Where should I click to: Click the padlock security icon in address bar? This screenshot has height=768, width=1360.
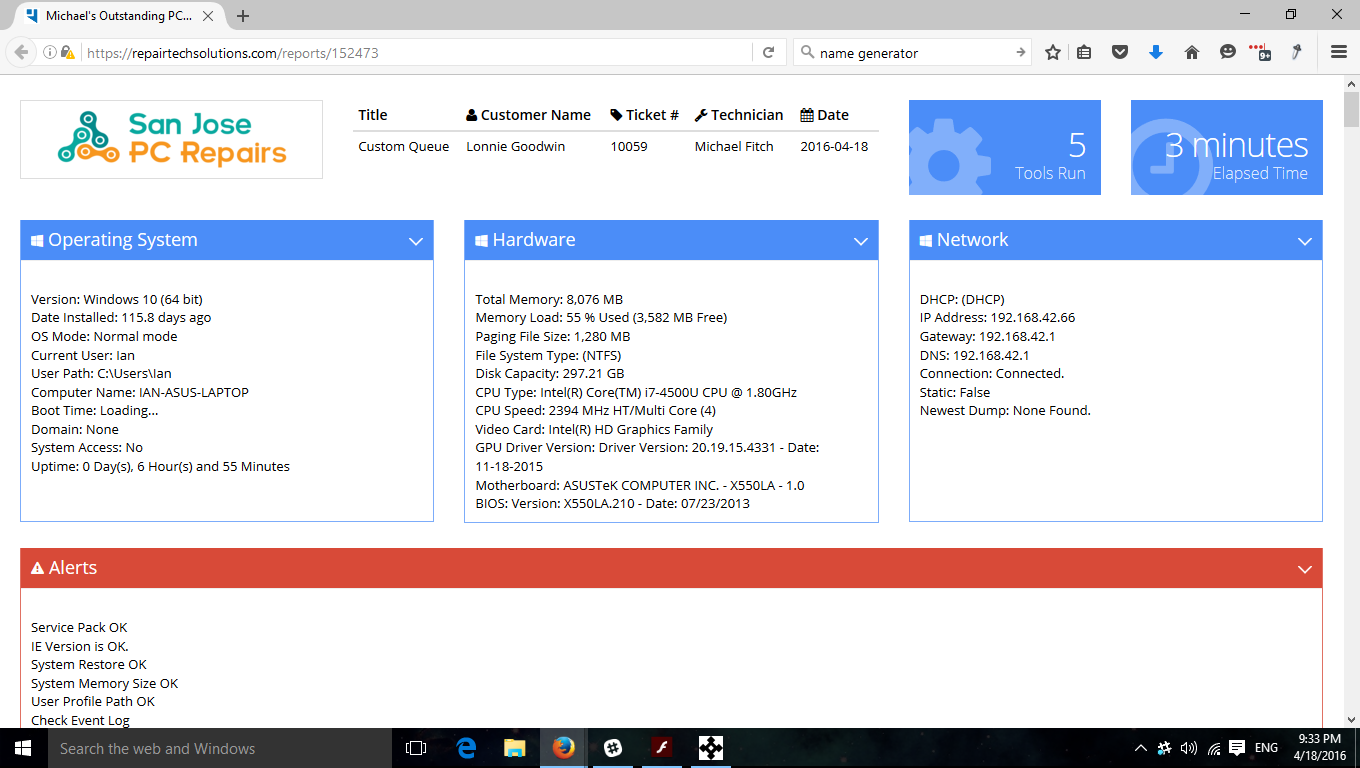pyautogui.click(x=67, y=53)
